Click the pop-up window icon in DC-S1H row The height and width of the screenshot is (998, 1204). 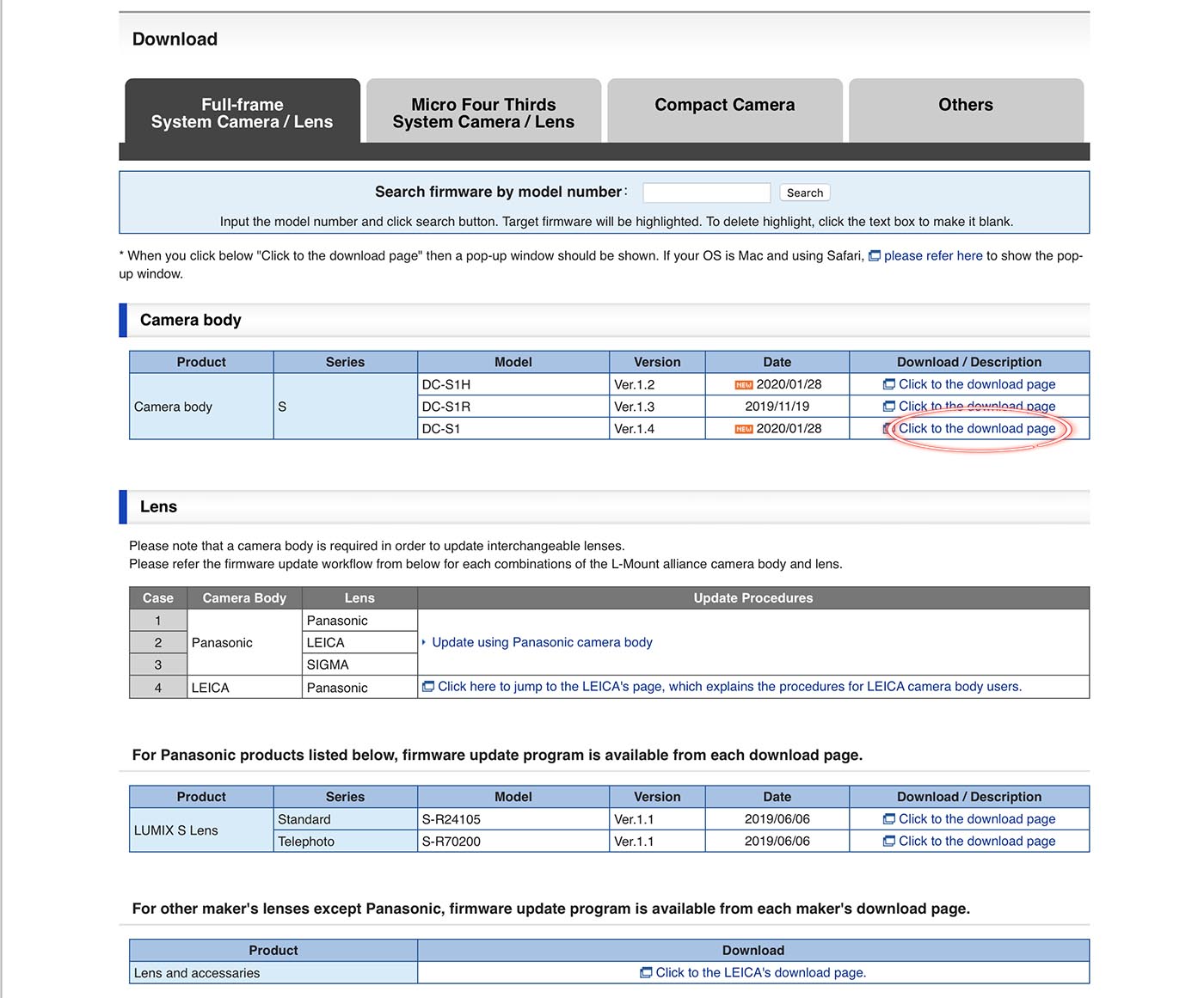click(x=889, y=384)
